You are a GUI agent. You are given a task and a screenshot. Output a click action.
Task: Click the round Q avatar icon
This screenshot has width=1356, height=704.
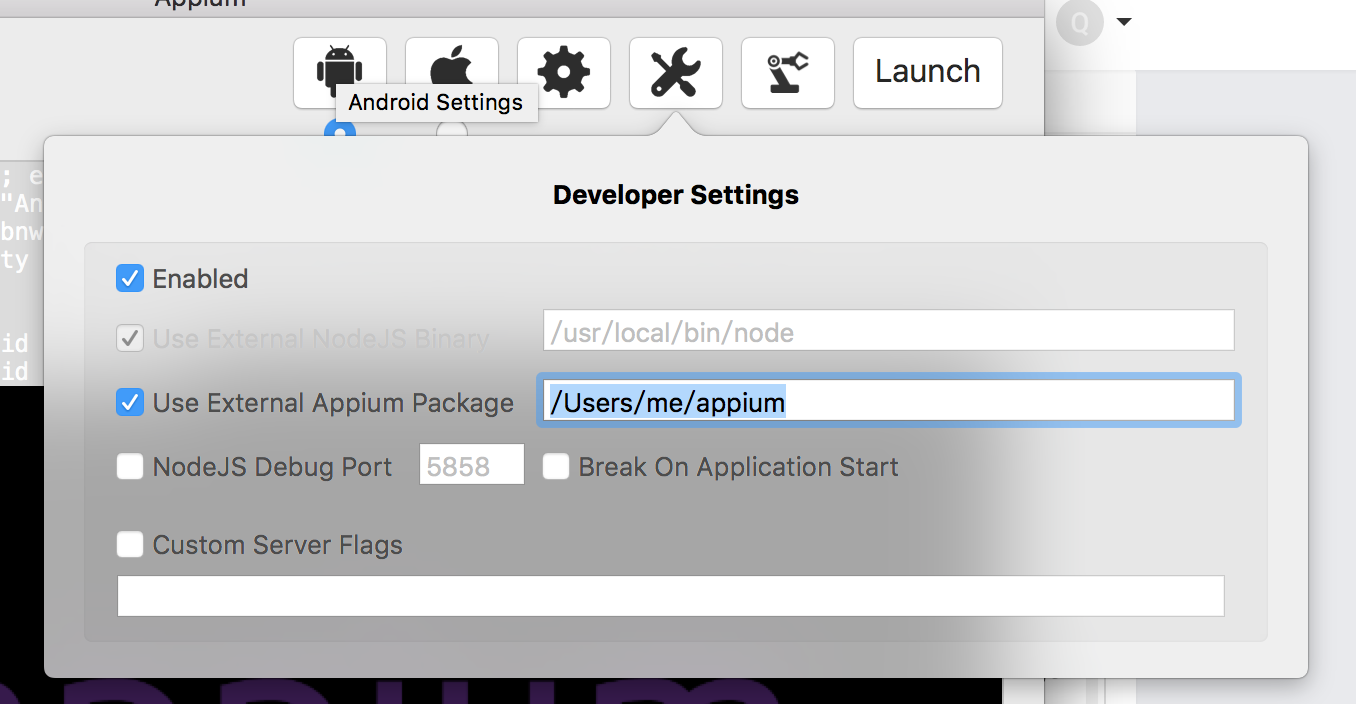pyautogui.click(x=1080, y=22)
